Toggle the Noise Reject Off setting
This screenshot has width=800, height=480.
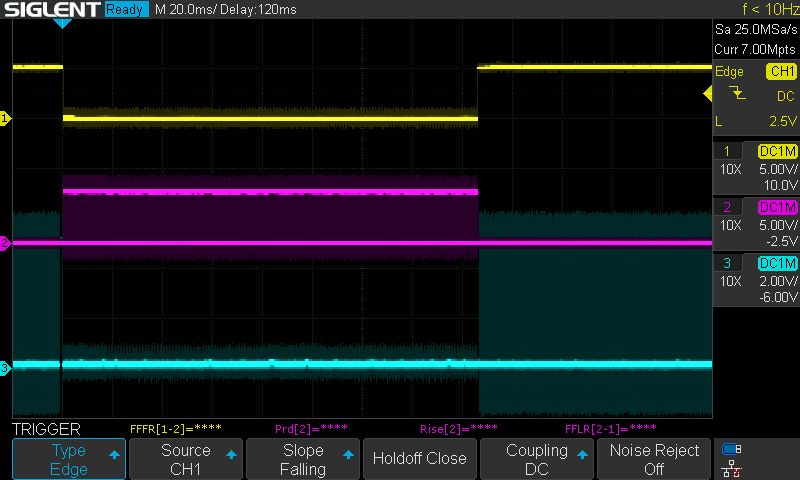pos(654,459)
